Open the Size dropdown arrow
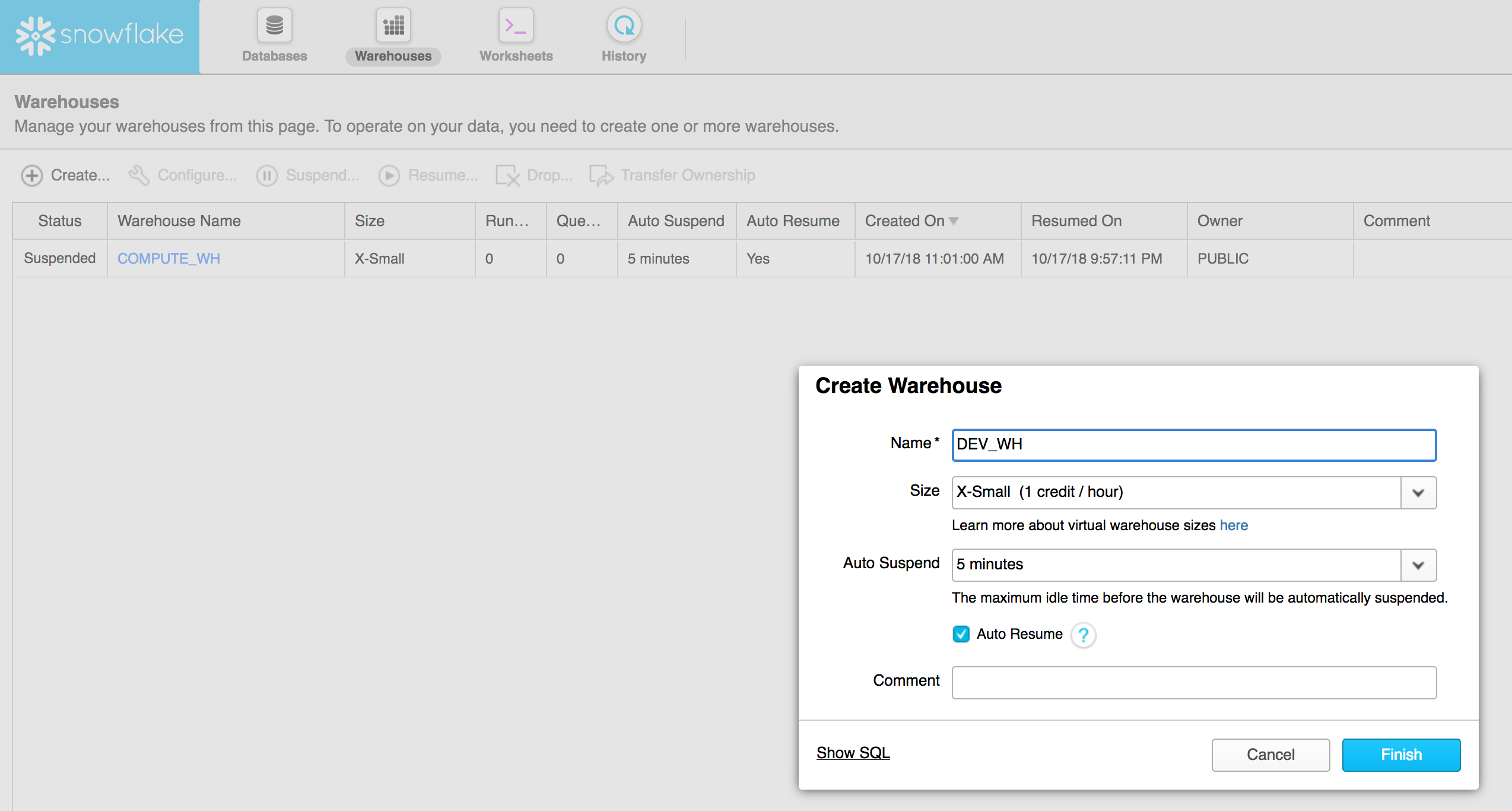 point(1418,493)
